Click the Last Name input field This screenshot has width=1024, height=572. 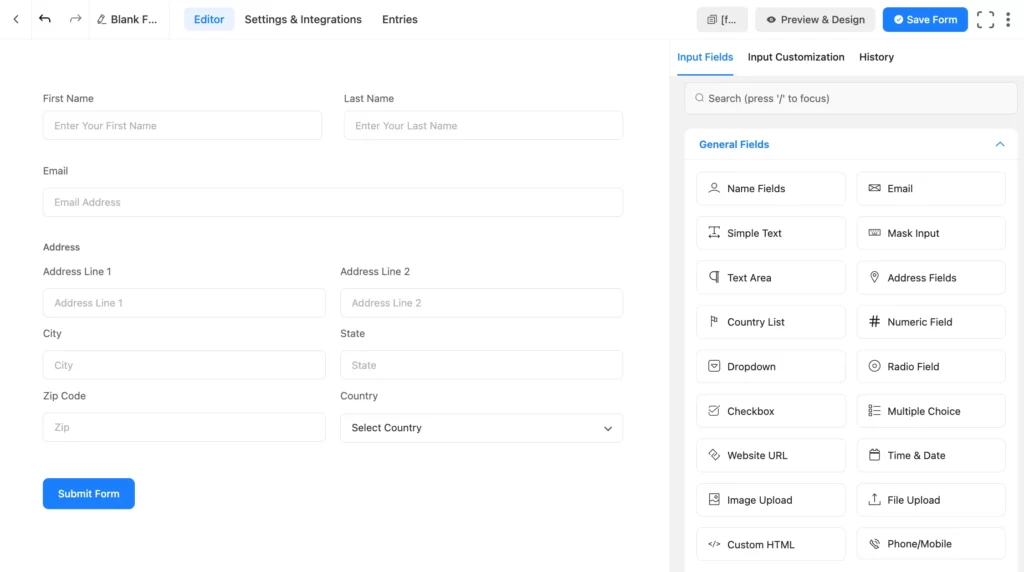(x=483, y=125)
